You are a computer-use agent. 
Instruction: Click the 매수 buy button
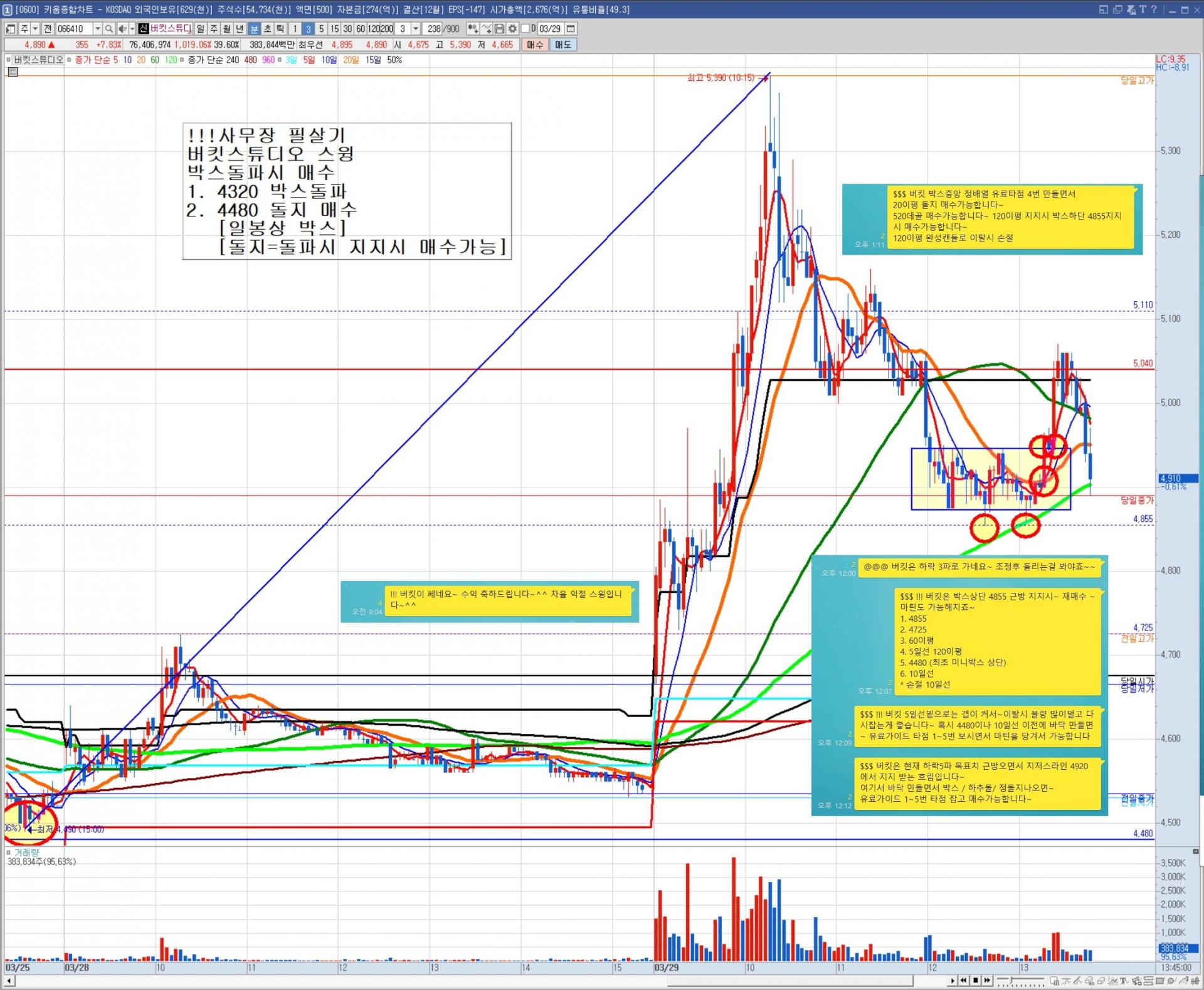(x=535, y=45)
